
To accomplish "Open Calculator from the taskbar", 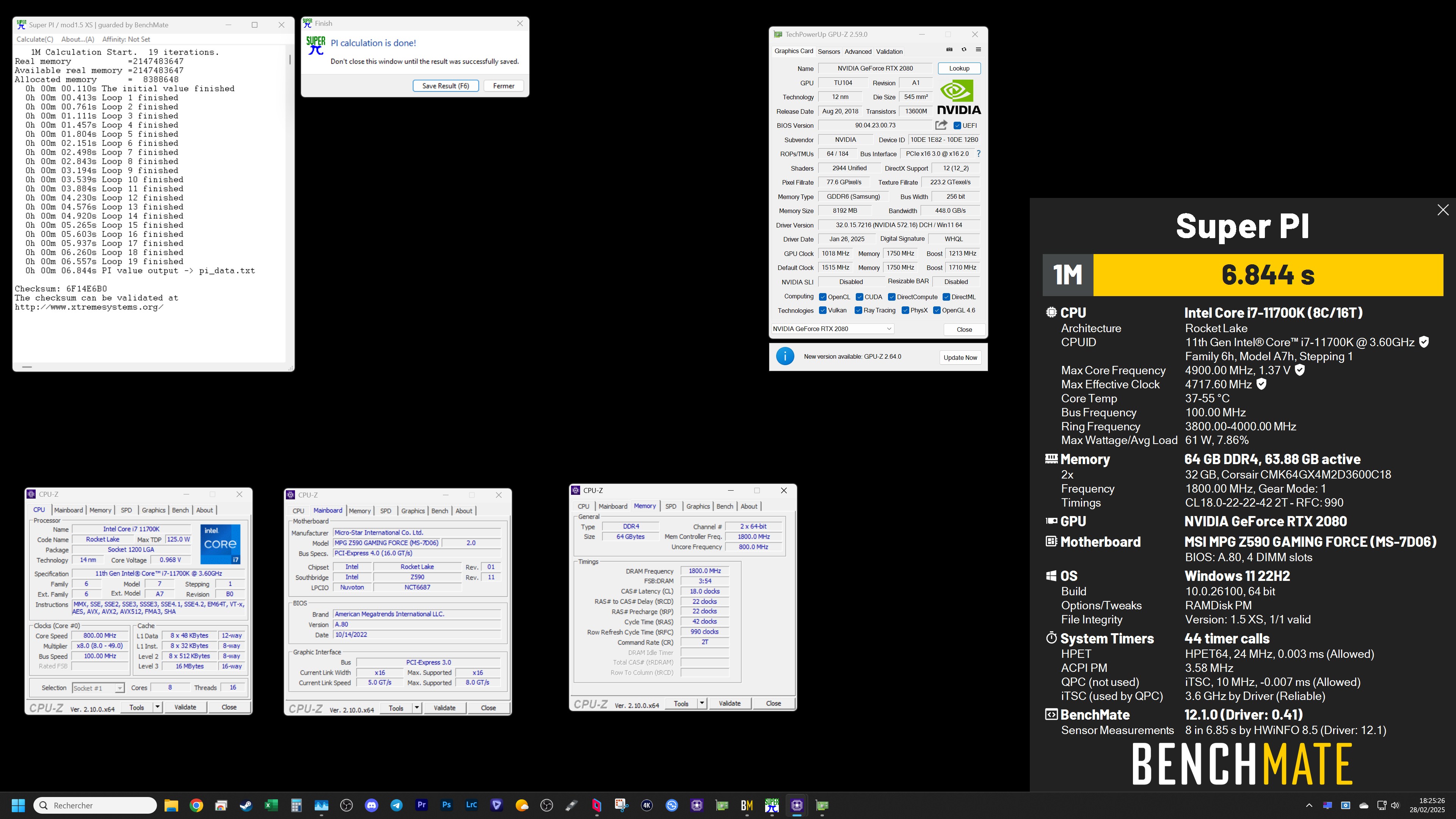I will click(296, 805).
